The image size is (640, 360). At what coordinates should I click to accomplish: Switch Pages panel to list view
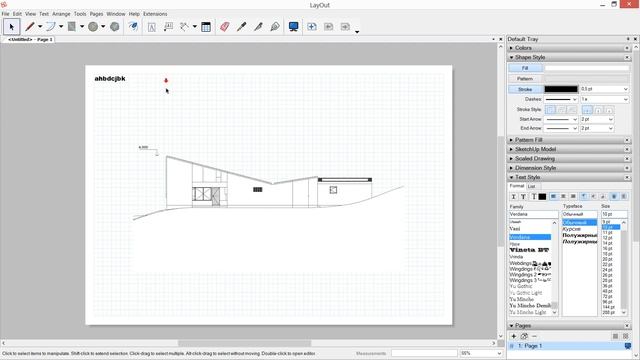coord(615,336)
